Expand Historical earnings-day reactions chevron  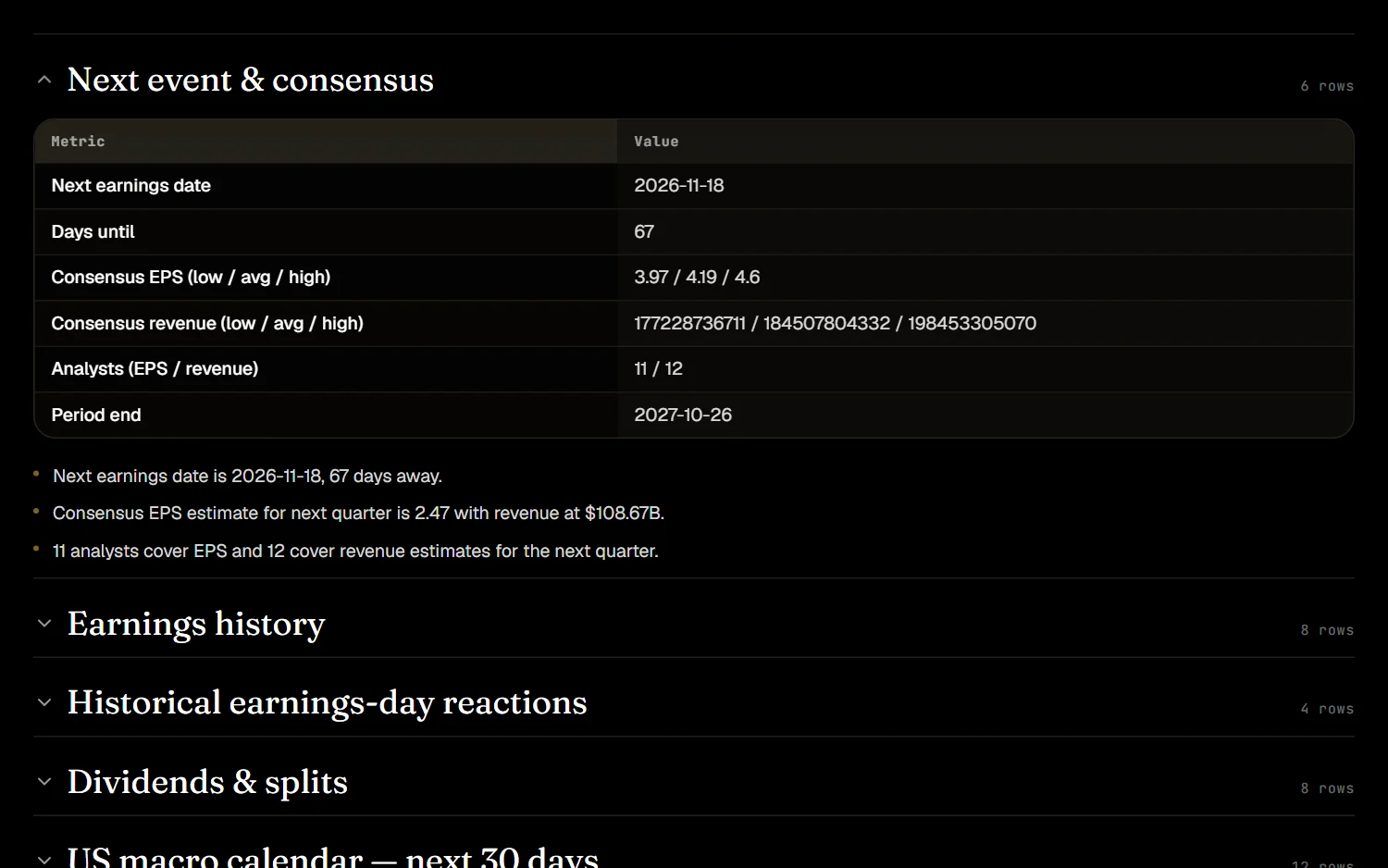point(44,703)
